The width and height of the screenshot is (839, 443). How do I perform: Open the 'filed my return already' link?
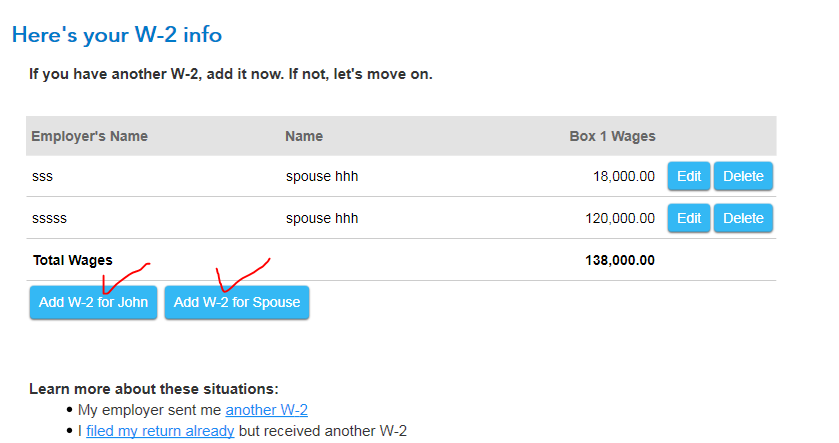tap(160, 432)
